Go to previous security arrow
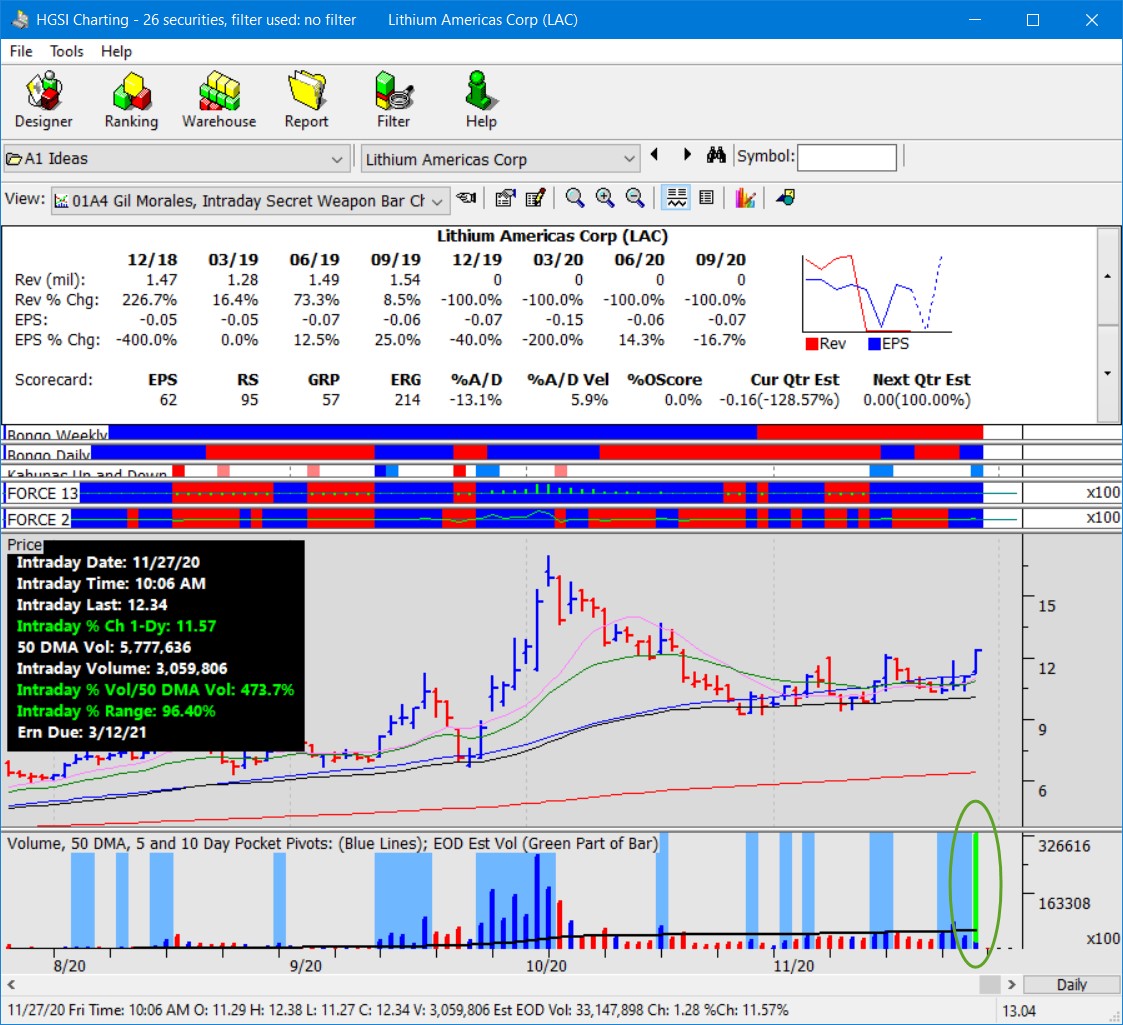This screenshot has width=1123, height=1025. click(x=654, y=155)
